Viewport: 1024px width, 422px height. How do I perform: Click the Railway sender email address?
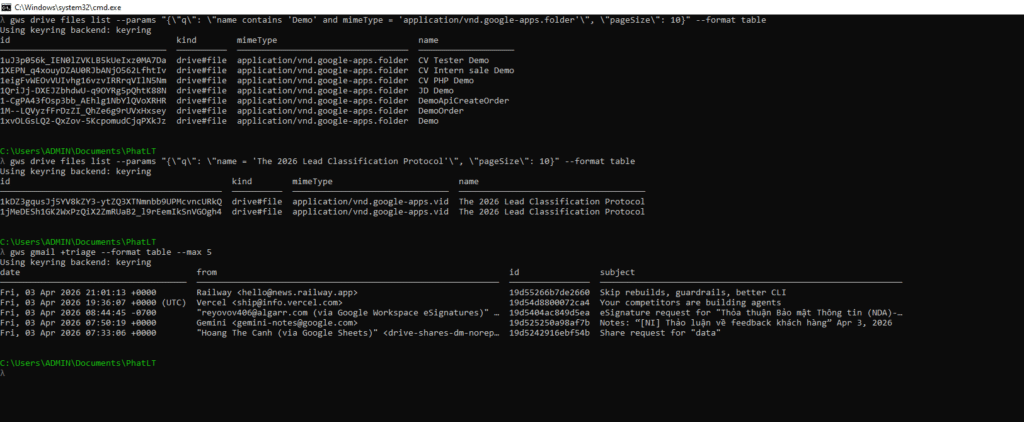(x=276, y=292)
